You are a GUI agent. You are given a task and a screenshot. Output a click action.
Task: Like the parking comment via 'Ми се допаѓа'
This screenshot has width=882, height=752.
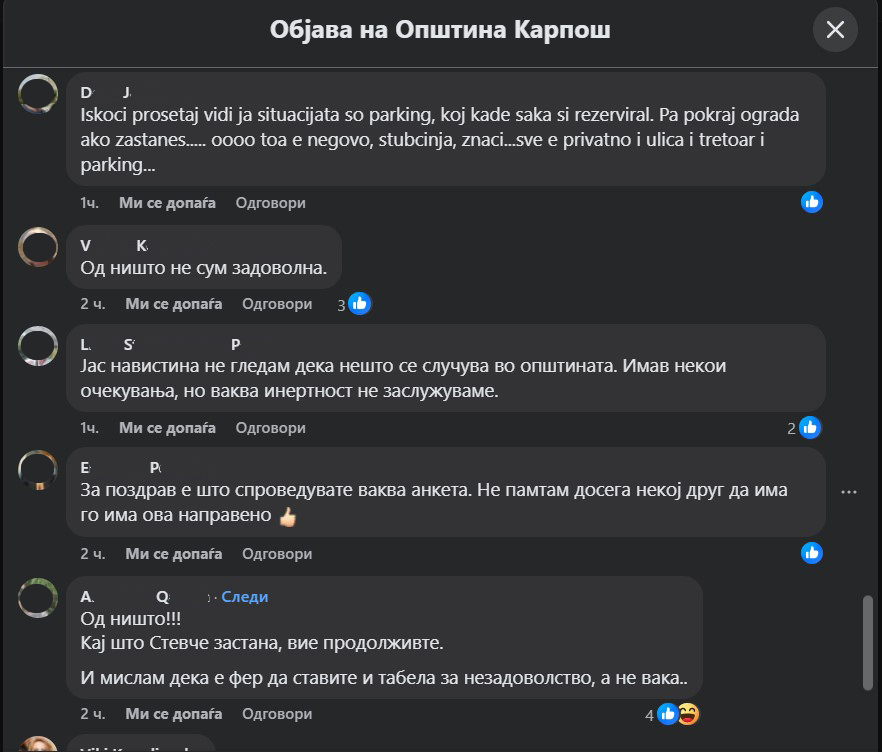[x=167, y=203]
